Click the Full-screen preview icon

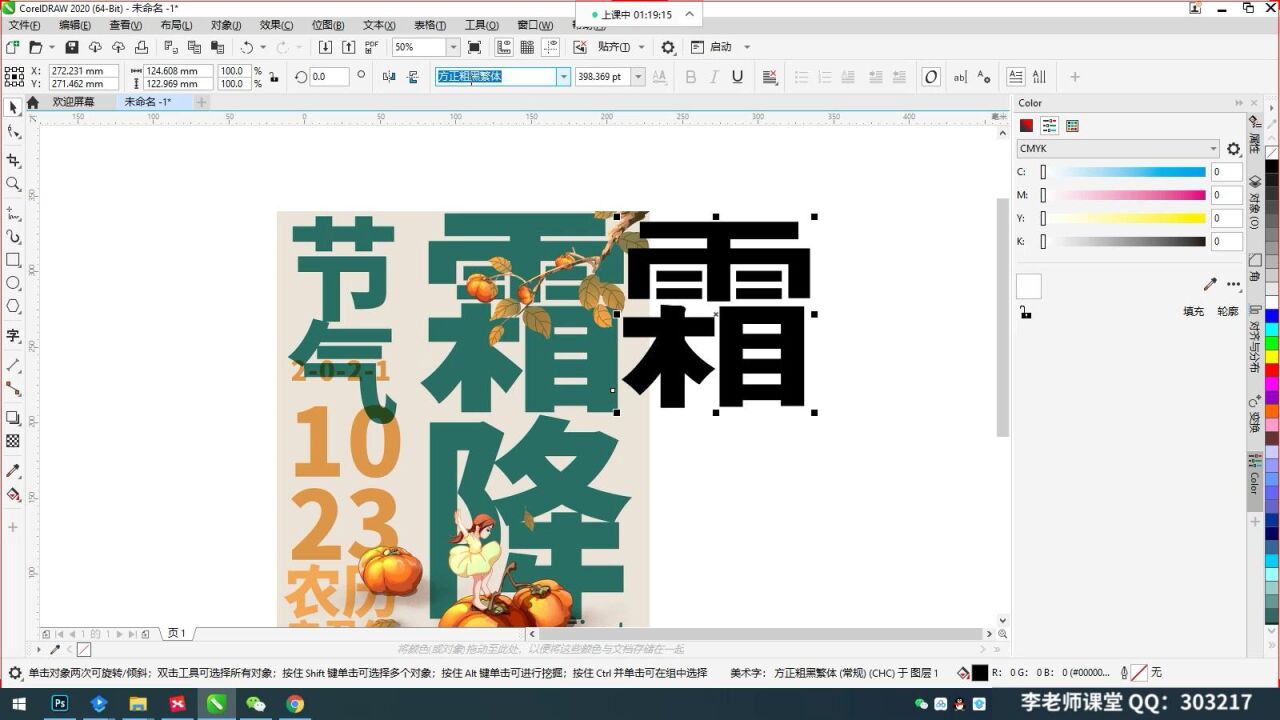tap(474, 47)
